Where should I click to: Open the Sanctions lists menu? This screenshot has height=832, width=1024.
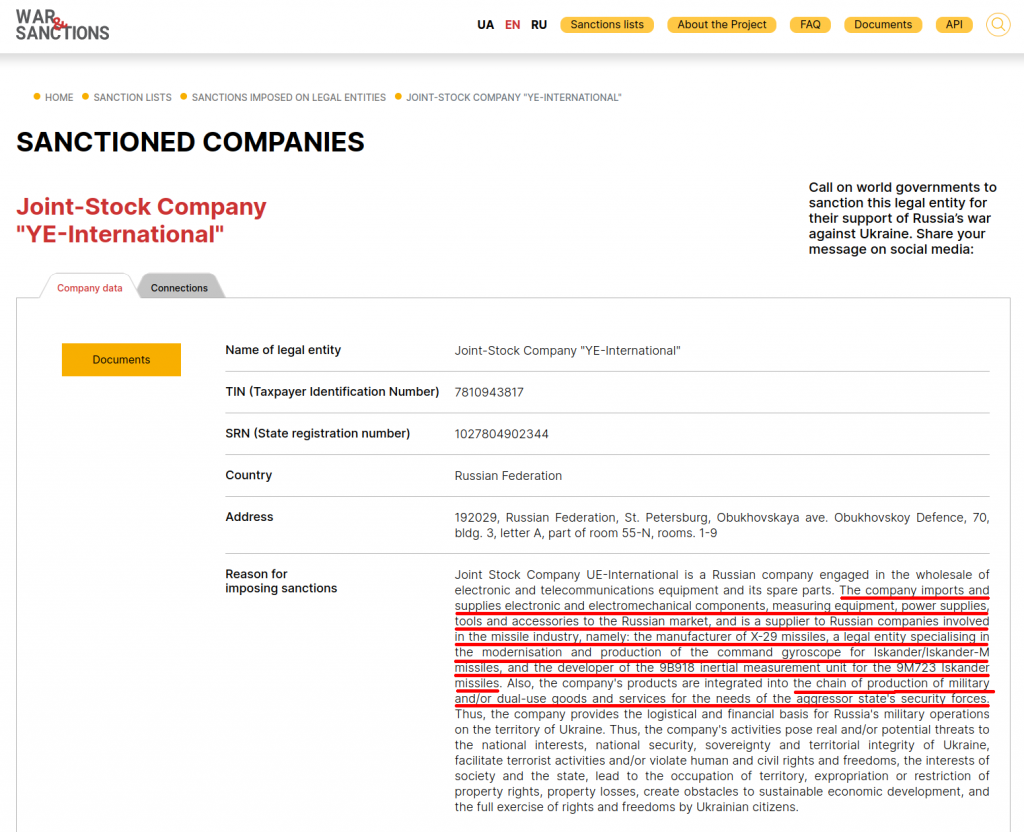pos(607,25)
